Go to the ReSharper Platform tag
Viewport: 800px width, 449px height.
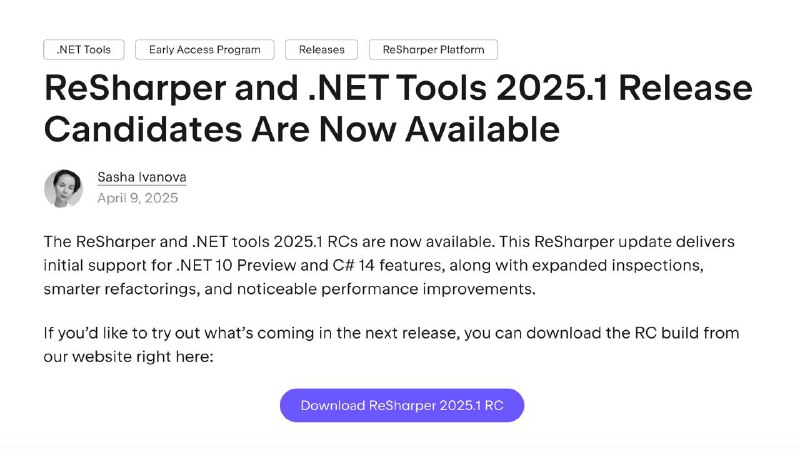click(433, 49)
